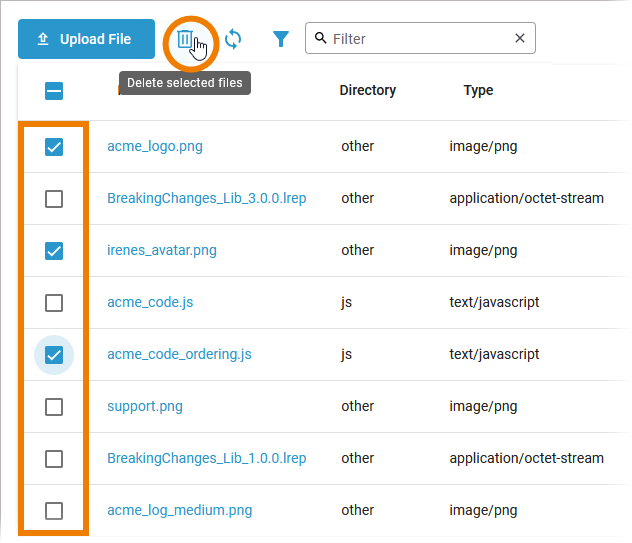The width and height of the screenshot is (632, 543).
Task: Open the BreakingChanges_Lib_1.0.0.lrep link
Action: (x=206, y=459)
